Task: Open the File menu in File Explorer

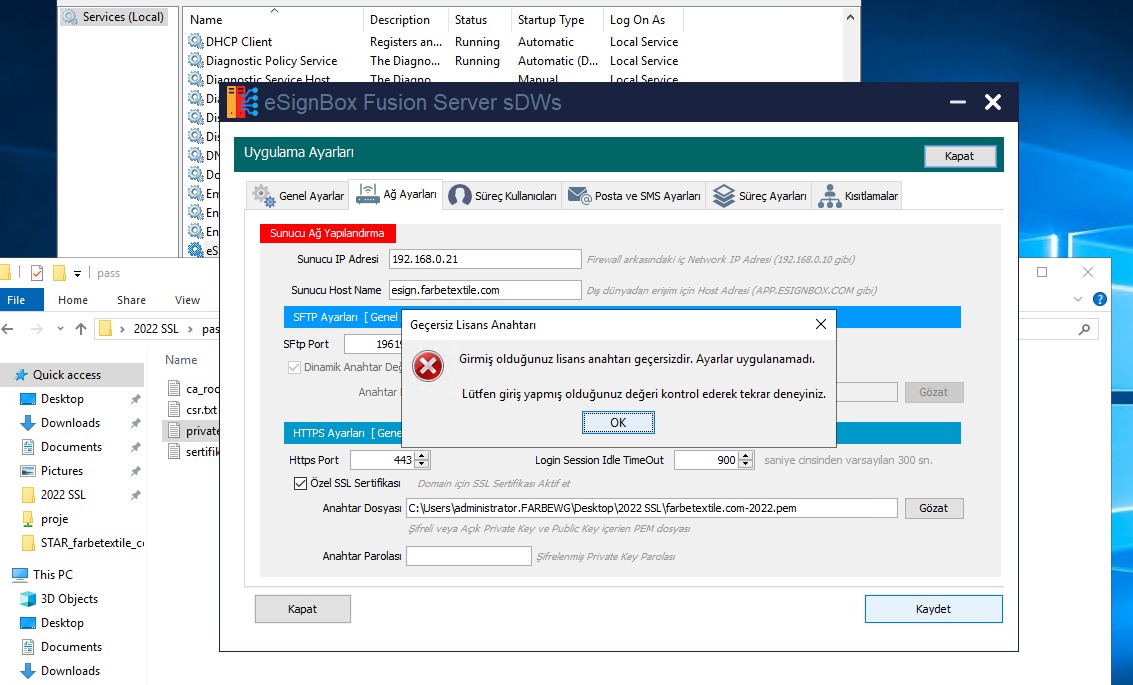Action: [16, 300]
